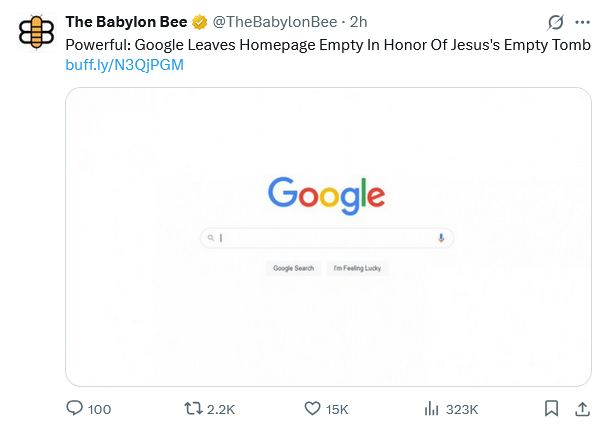Reply to the tweet via comment icon
609x431 pixels.
[x=75, y=408]
